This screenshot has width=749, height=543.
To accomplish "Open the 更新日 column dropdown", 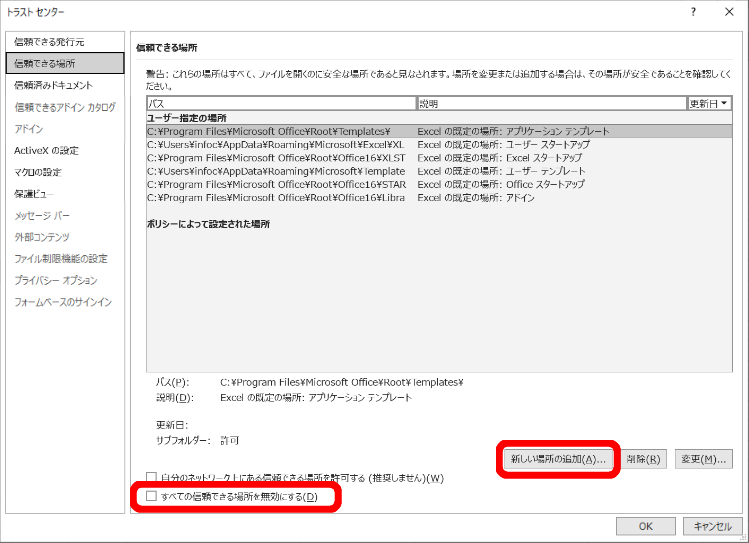I will (x=710, y=103).
